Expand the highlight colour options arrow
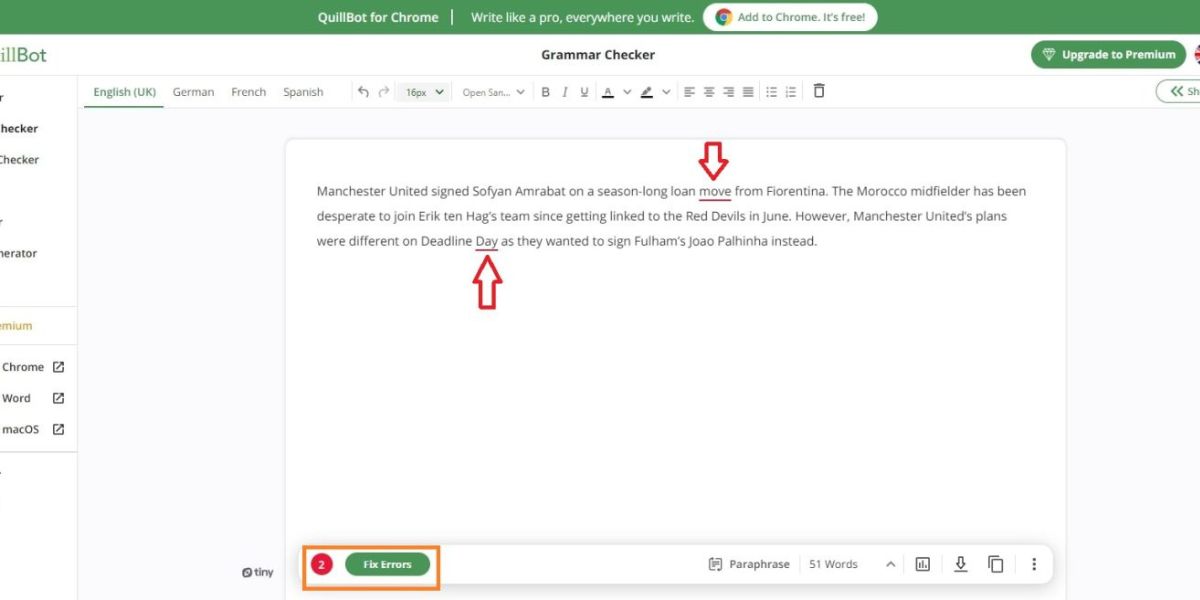This screenshot has height=600, width=1200. click(x=666, y=92)
